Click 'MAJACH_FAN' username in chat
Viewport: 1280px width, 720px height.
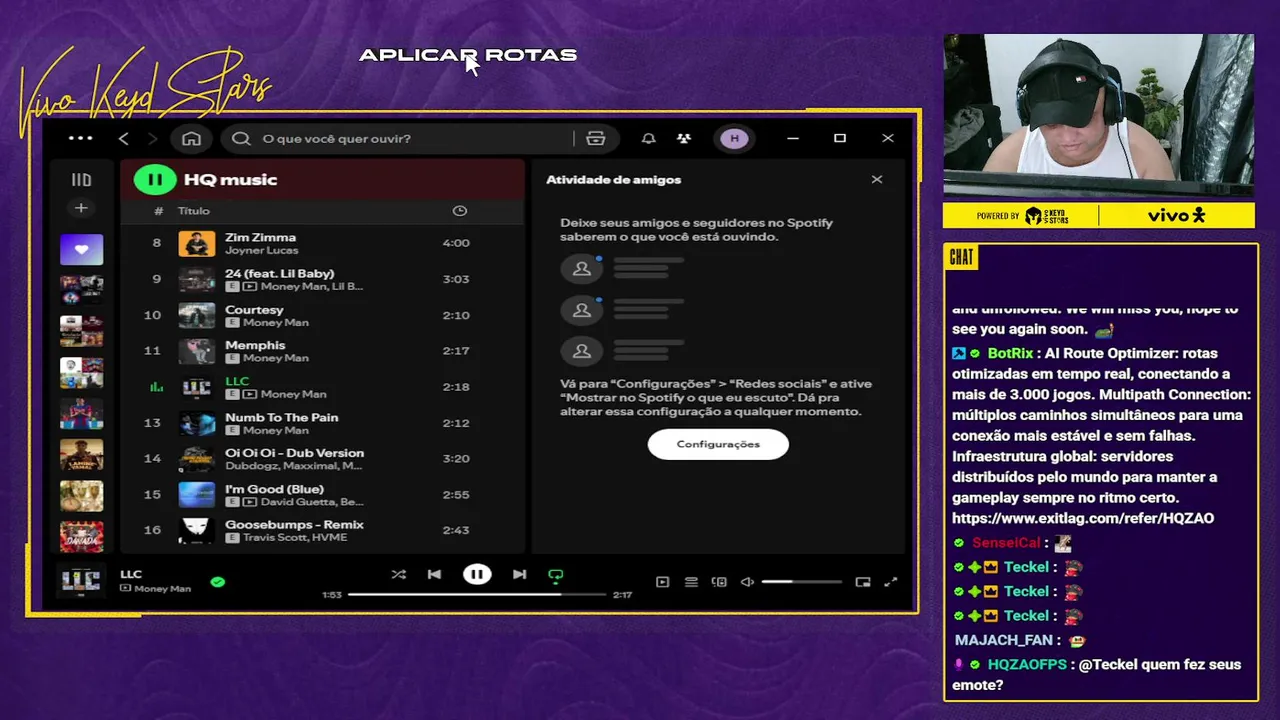click(1003, 640)
